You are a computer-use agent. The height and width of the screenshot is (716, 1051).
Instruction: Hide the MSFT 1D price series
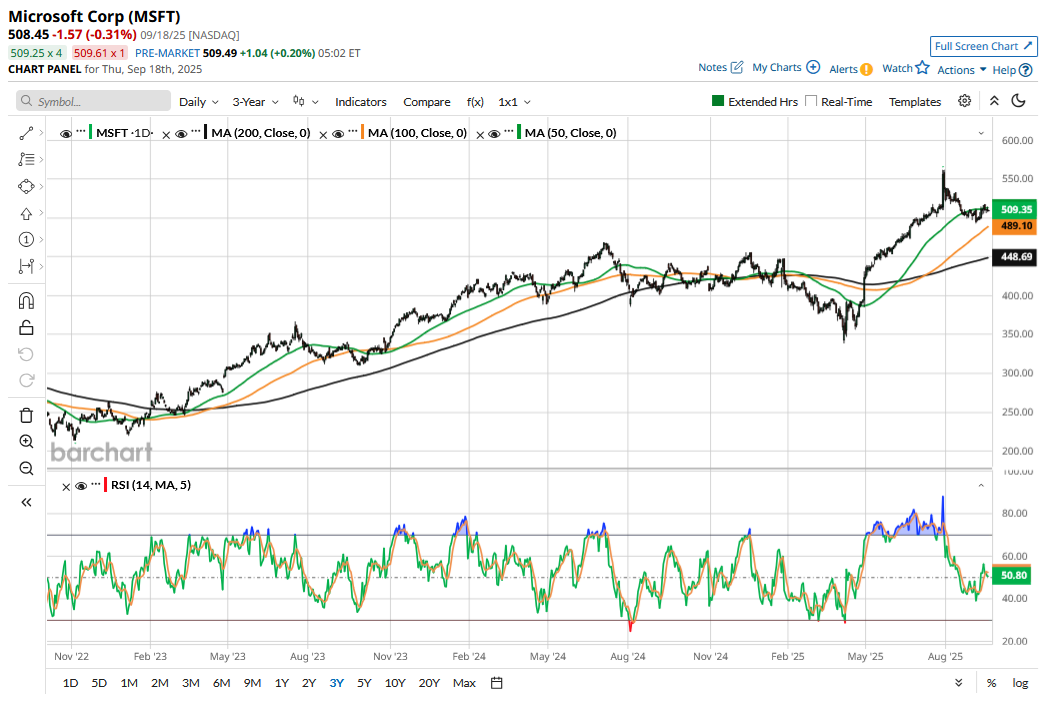click(x=66, y=134)
